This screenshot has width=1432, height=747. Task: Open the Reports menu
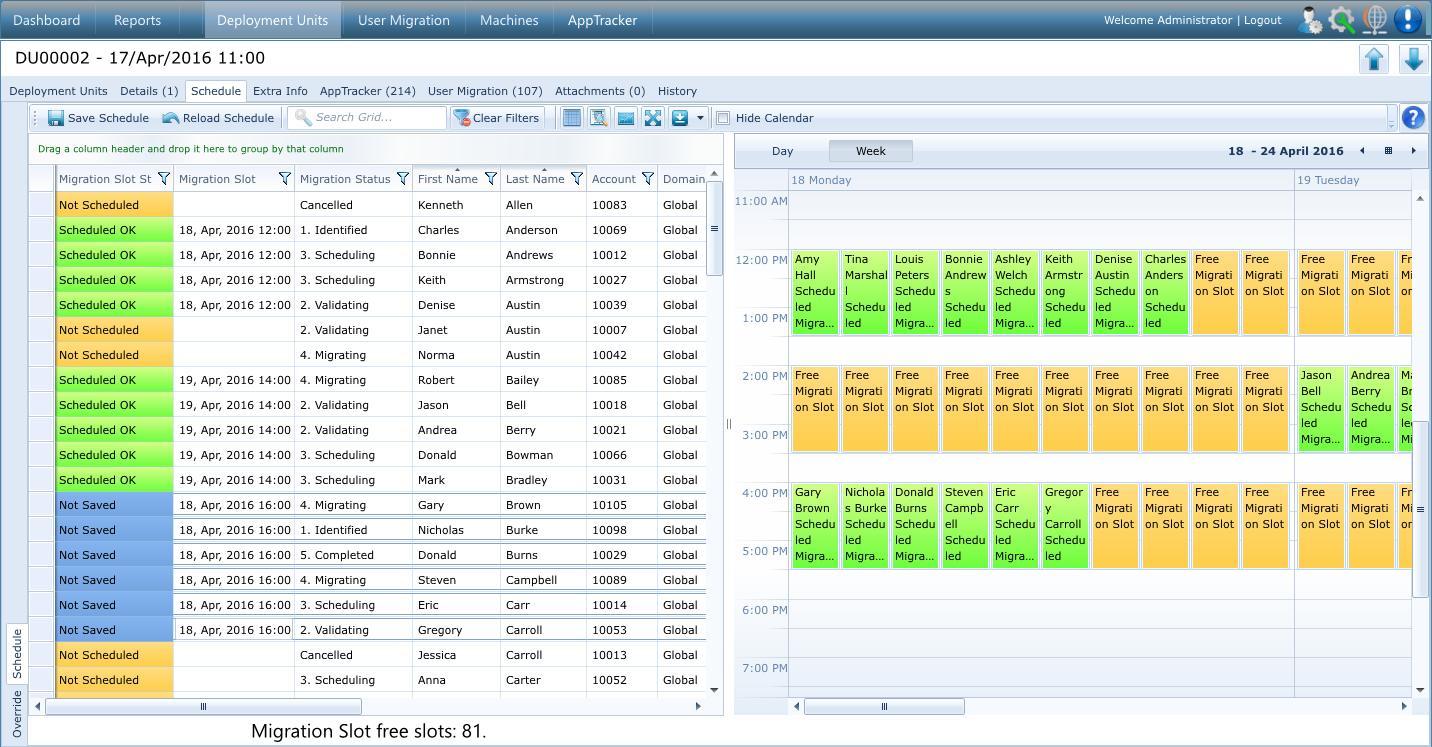click(137, 20)
